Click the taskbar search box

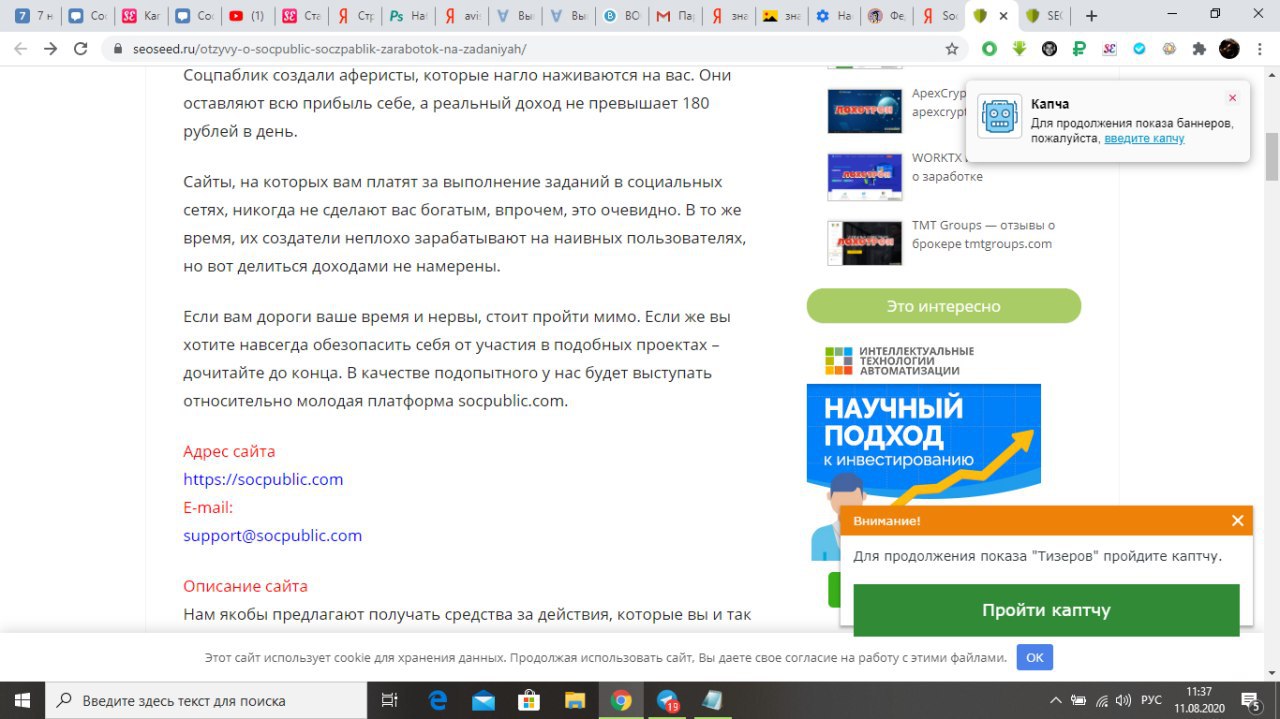[208, 700]
